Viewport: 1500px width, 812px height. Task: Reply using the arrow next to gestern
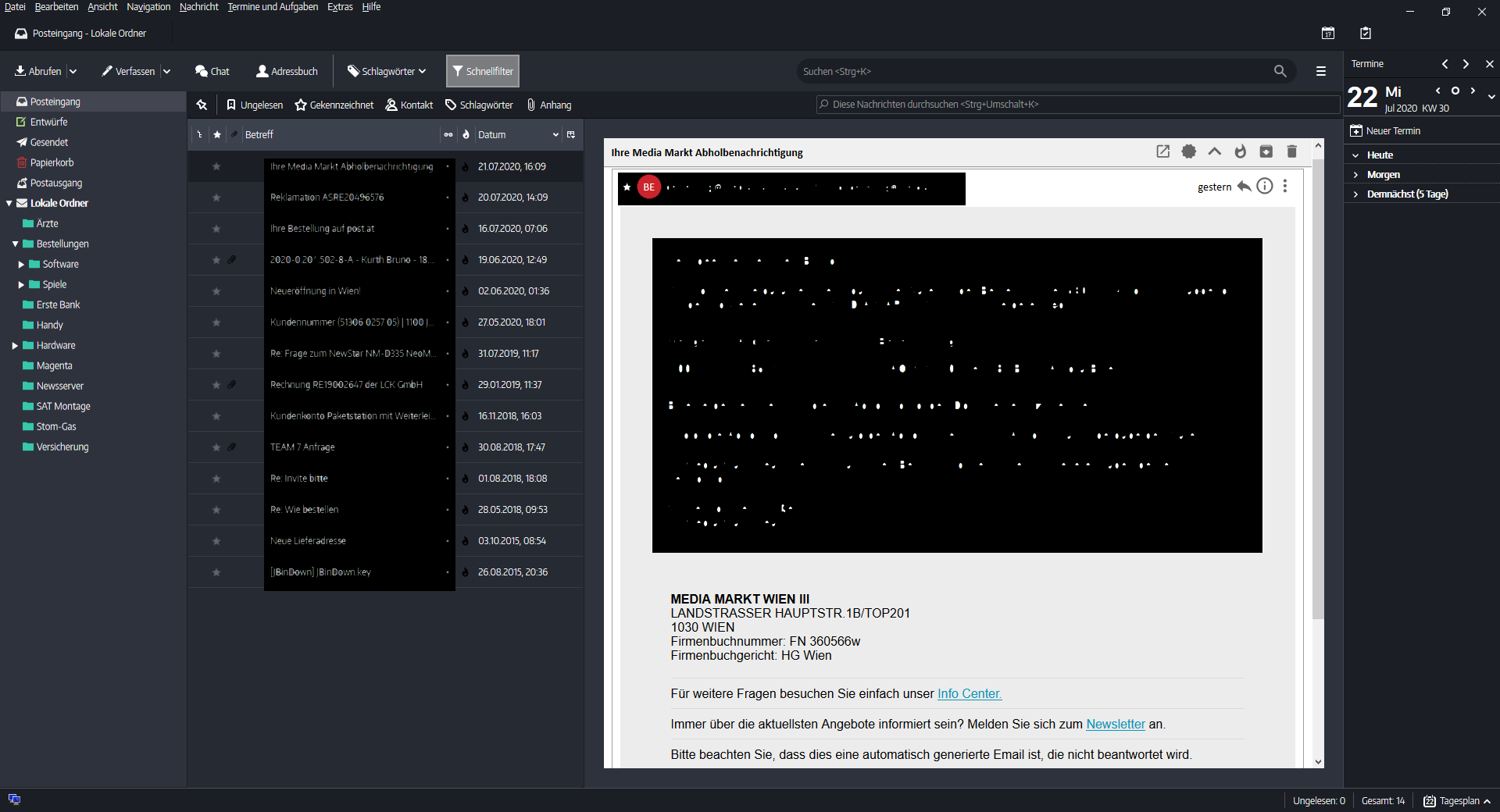click(x=1244, y=186)
